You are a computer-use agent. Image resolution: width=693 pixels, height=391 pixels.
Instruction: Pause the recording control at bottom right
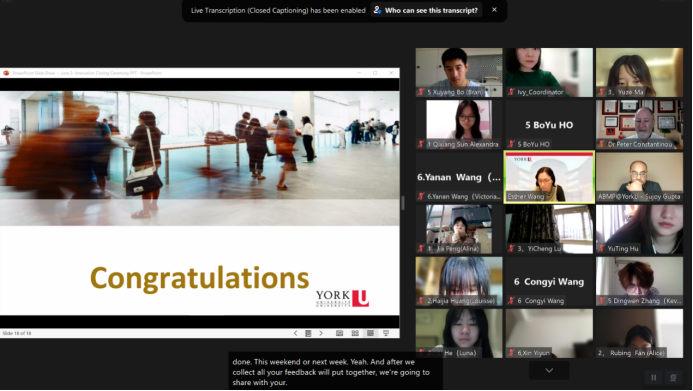click(x=653, y=377)
